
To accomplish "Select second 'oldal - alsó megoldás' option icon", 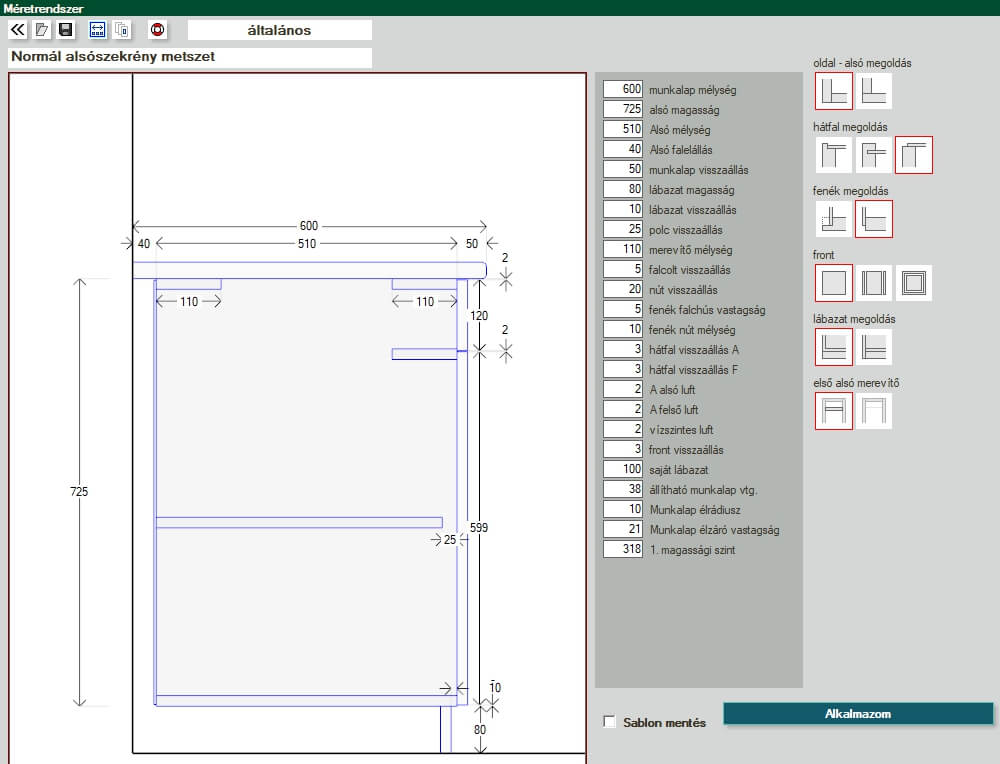I will 874,91.
